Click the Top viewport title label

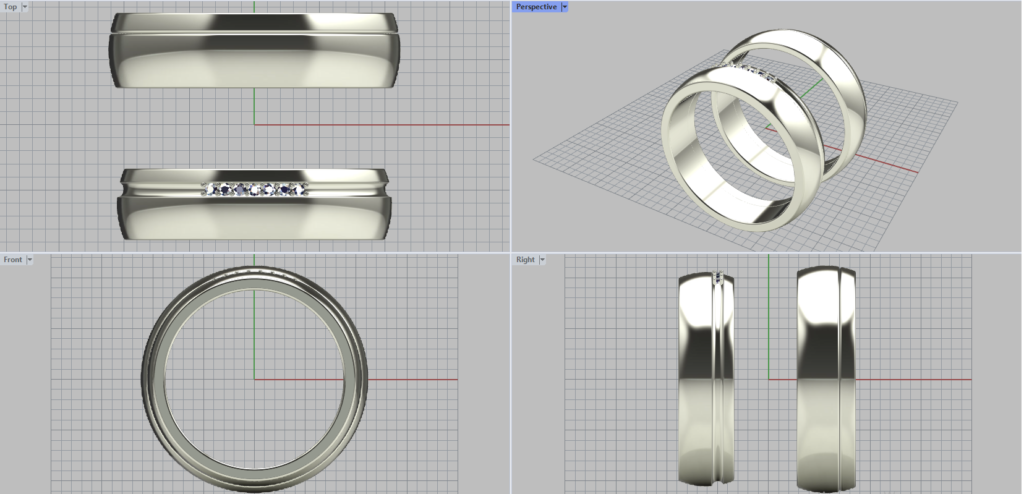pos(10,7)
